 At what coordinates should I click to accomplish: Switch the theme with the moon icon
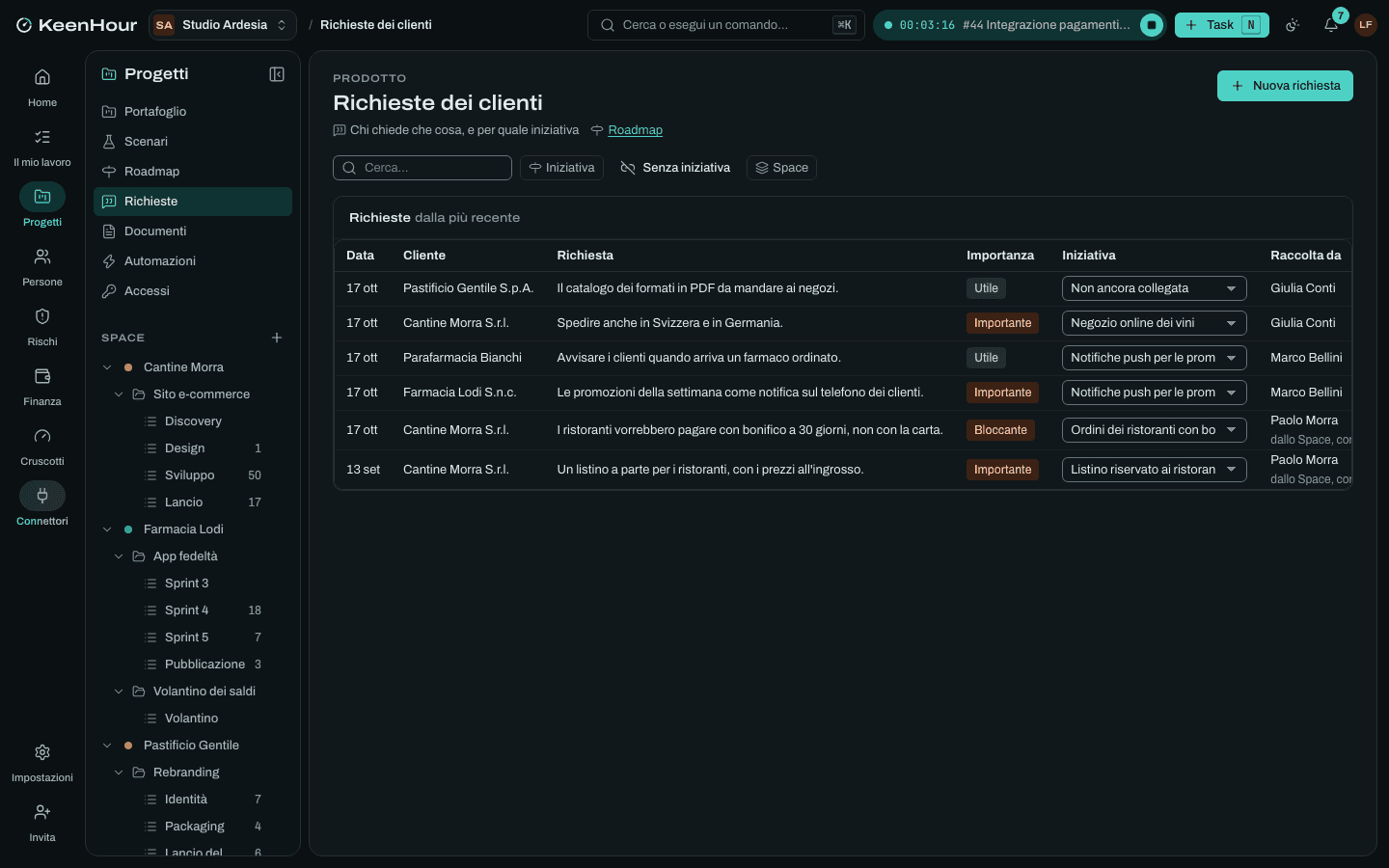(1293, 25)
